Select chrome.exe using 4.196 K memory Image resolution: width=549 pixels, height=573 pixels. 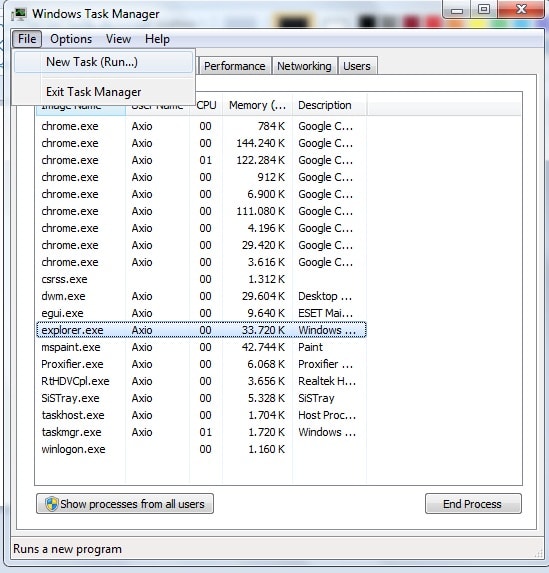coord(201,228)
